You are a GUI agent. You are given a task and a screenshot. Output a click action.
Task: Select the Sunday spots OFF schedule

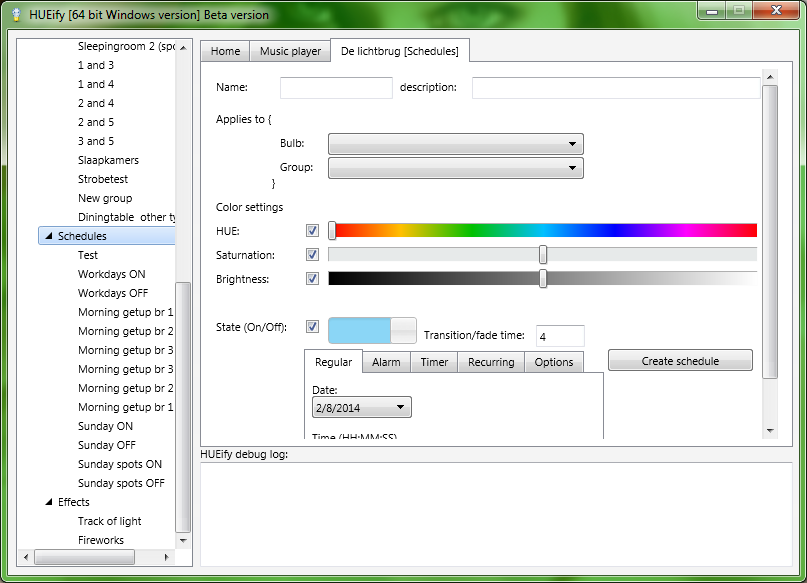pyautogui.click(x=121, y=483)
